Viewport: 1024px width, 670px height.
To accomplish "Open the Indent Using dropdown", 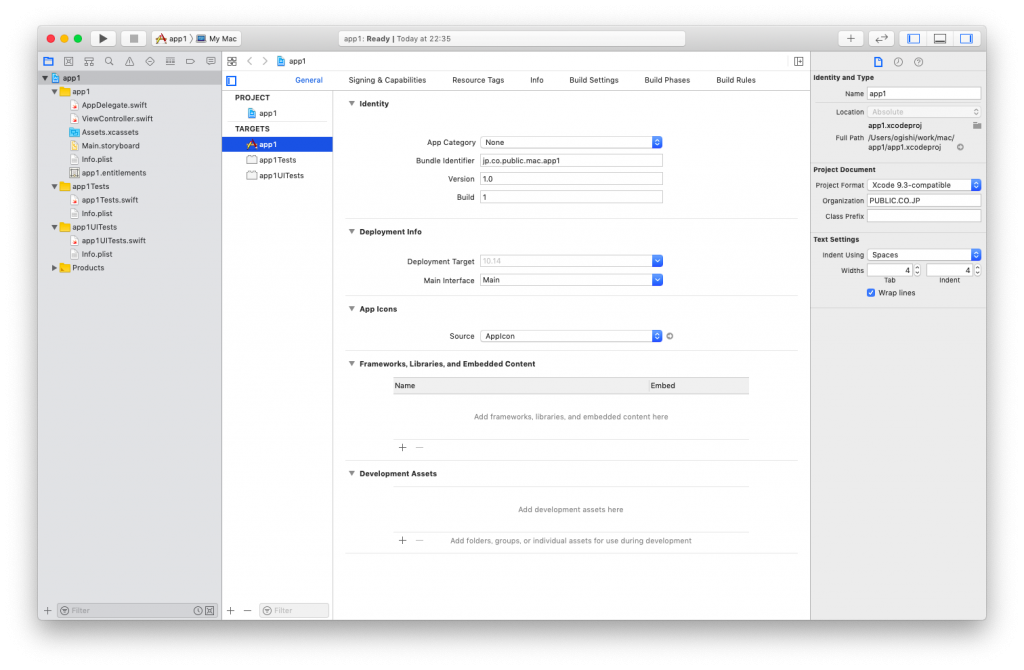I will (x=924, y=255).
